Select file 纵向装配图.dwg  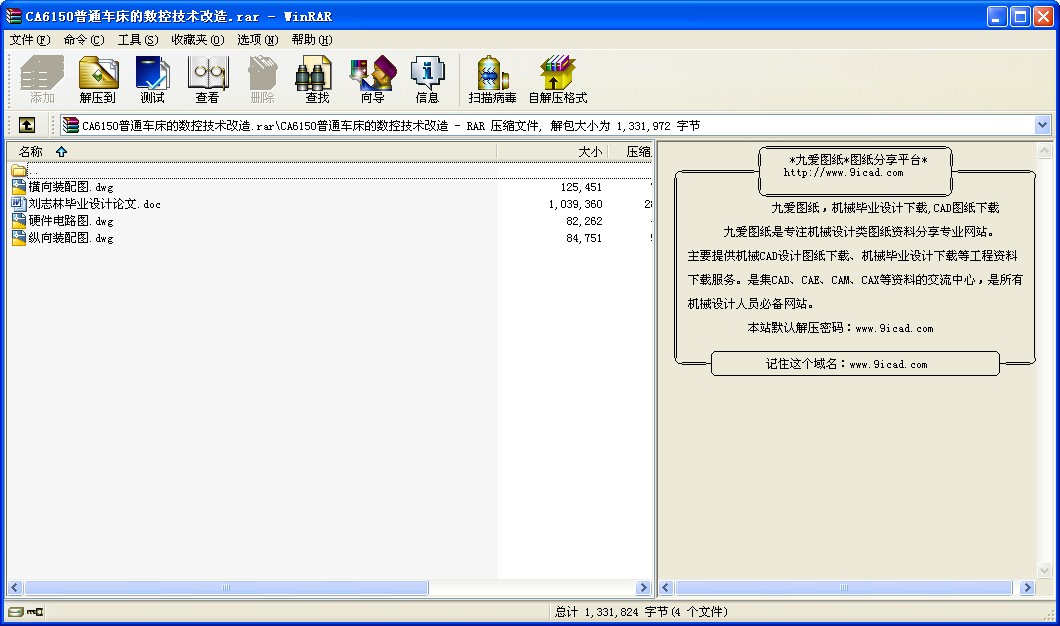[71, 238]
